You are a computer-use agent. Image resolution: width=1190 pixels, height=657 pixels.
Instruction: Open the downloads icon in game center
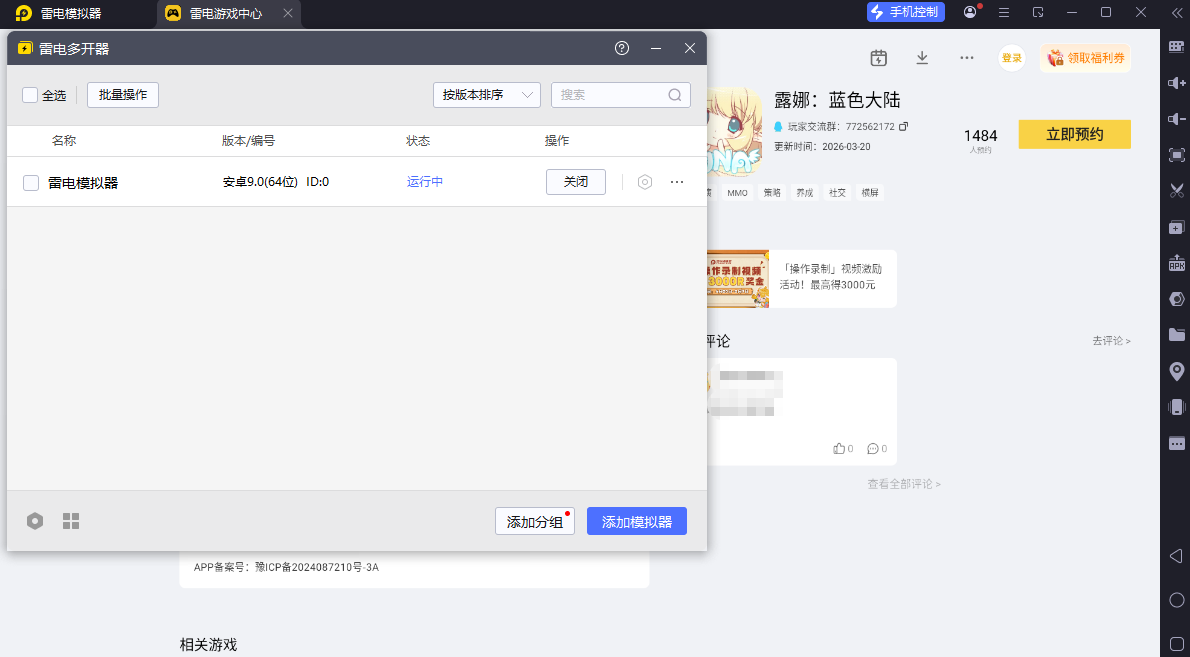pyautogui.click(x=922, y=58)
